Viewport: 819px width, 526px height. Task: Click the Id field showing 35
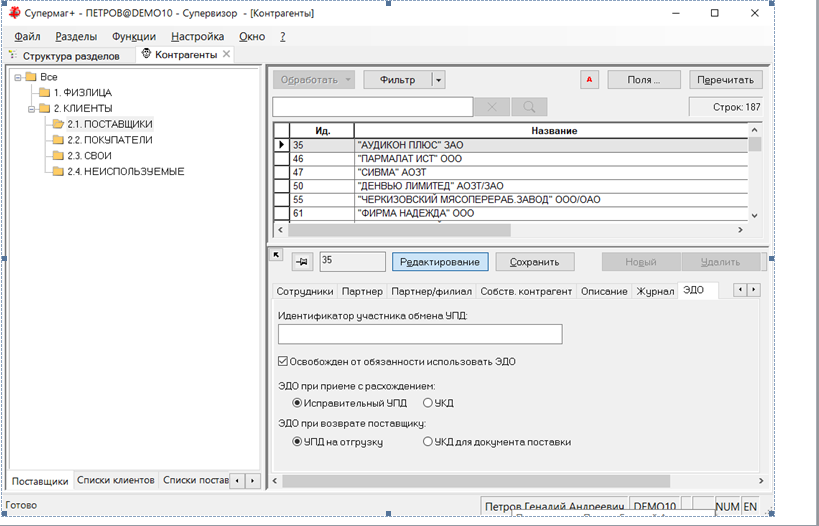pyautogui.click(x=353, y=261)
